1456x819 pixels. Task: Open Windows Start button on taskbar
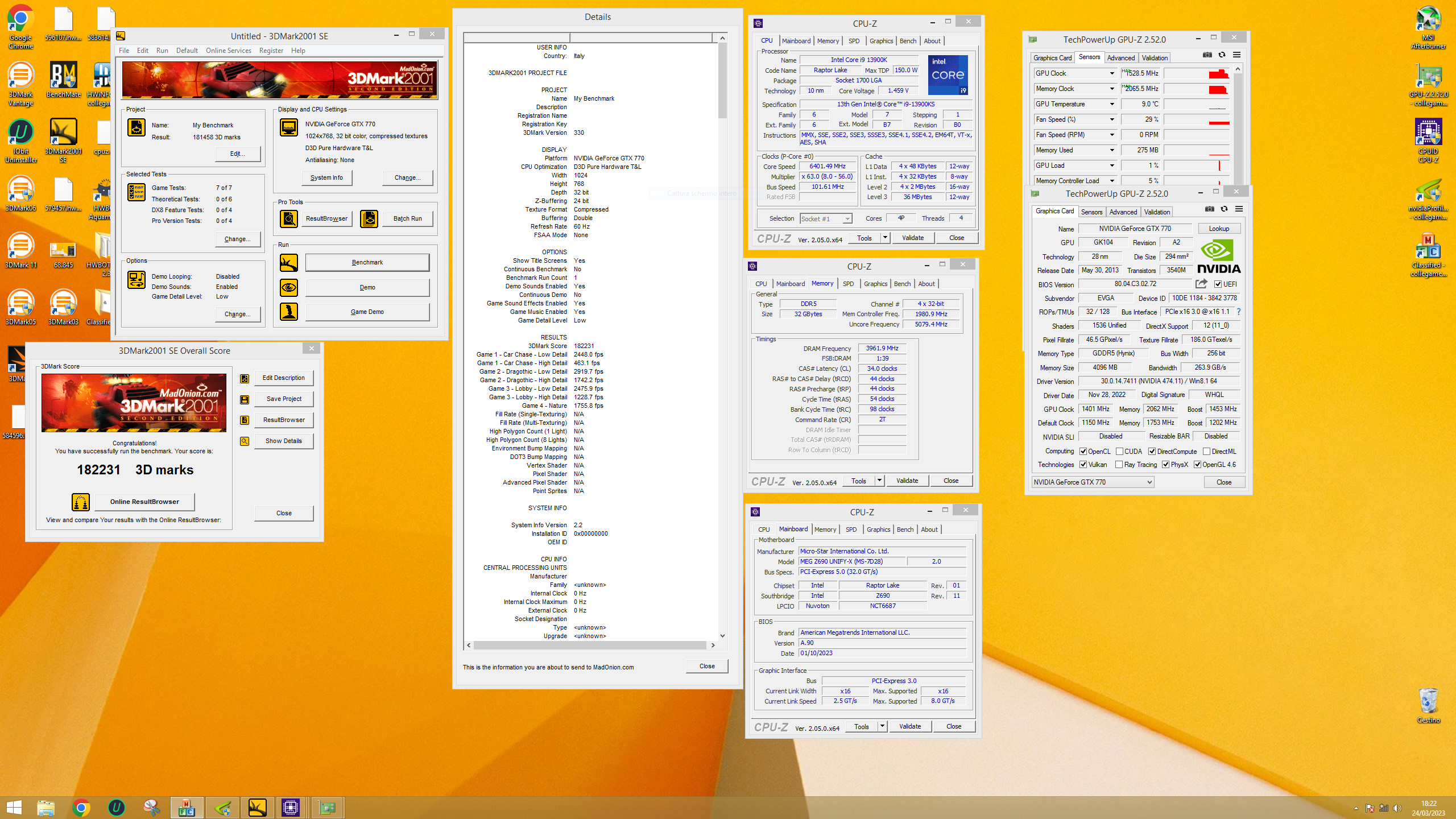pyautogui.click(x=14, y=808)
